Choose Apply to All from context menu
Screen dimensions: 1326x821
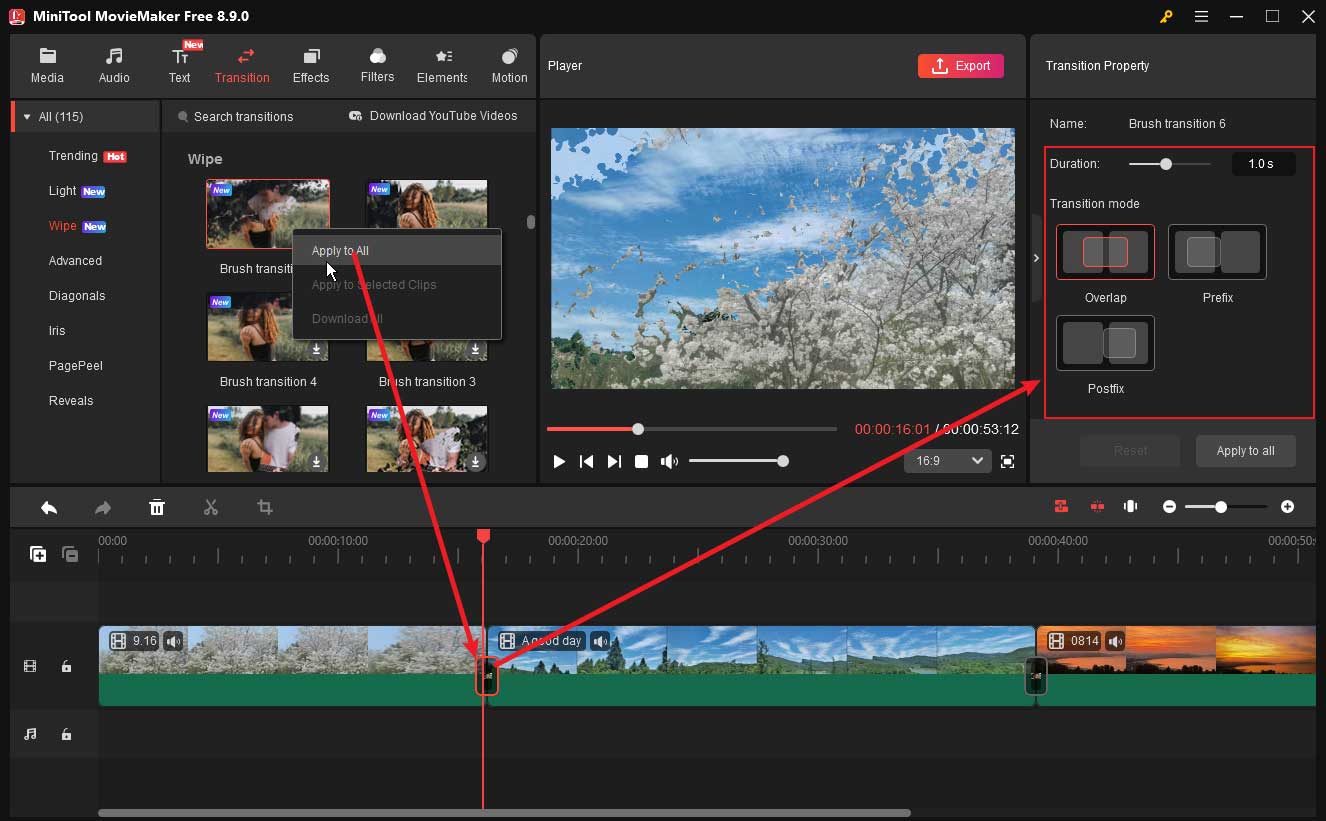click(x=397, y=250)
